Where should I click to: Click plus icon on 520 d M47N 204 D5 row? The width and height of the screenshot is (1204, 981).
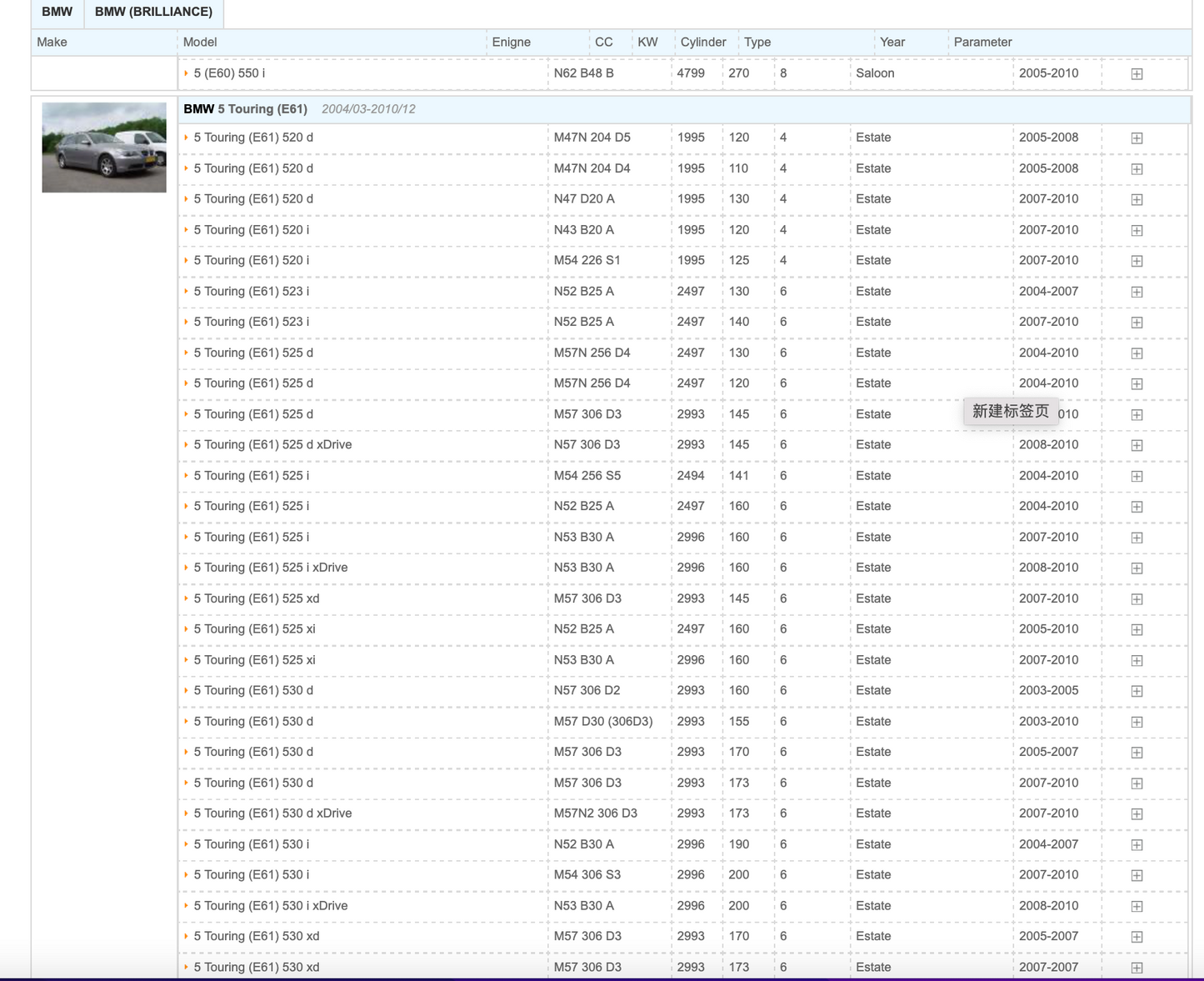pos(1137,138)
